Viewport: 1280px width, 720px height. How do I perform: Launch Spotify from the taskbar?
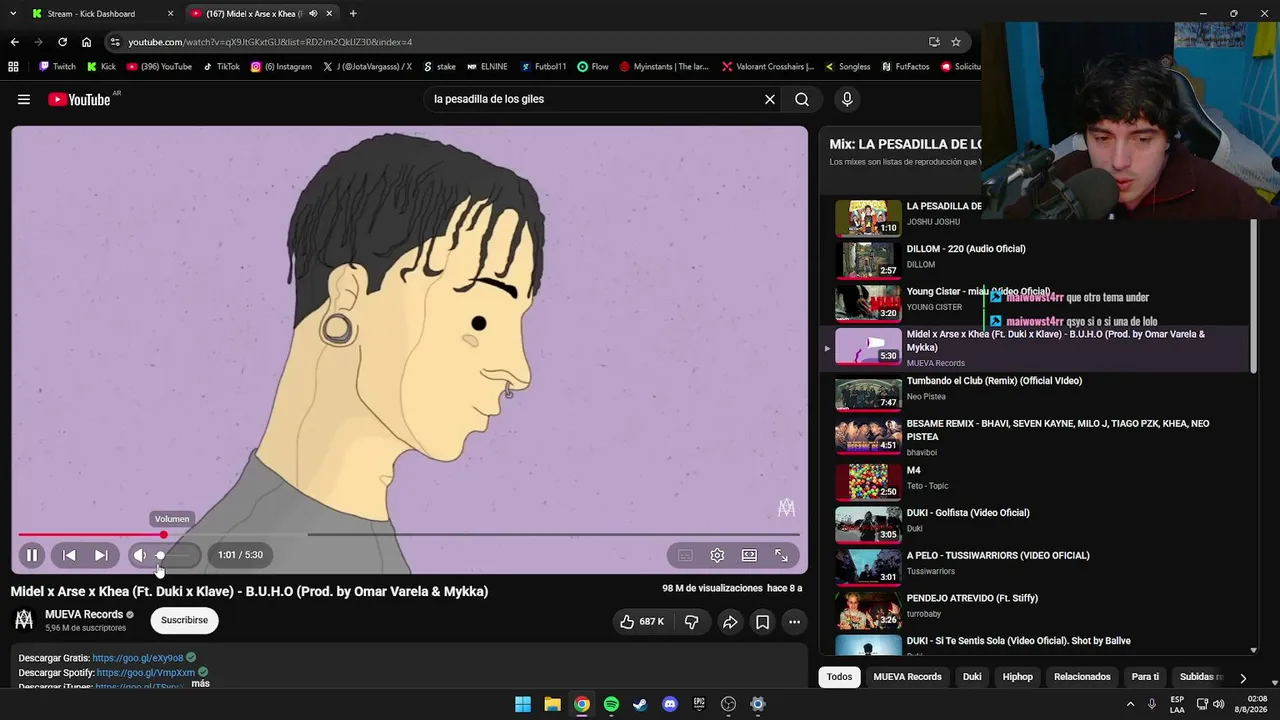[x=611, y=704]
